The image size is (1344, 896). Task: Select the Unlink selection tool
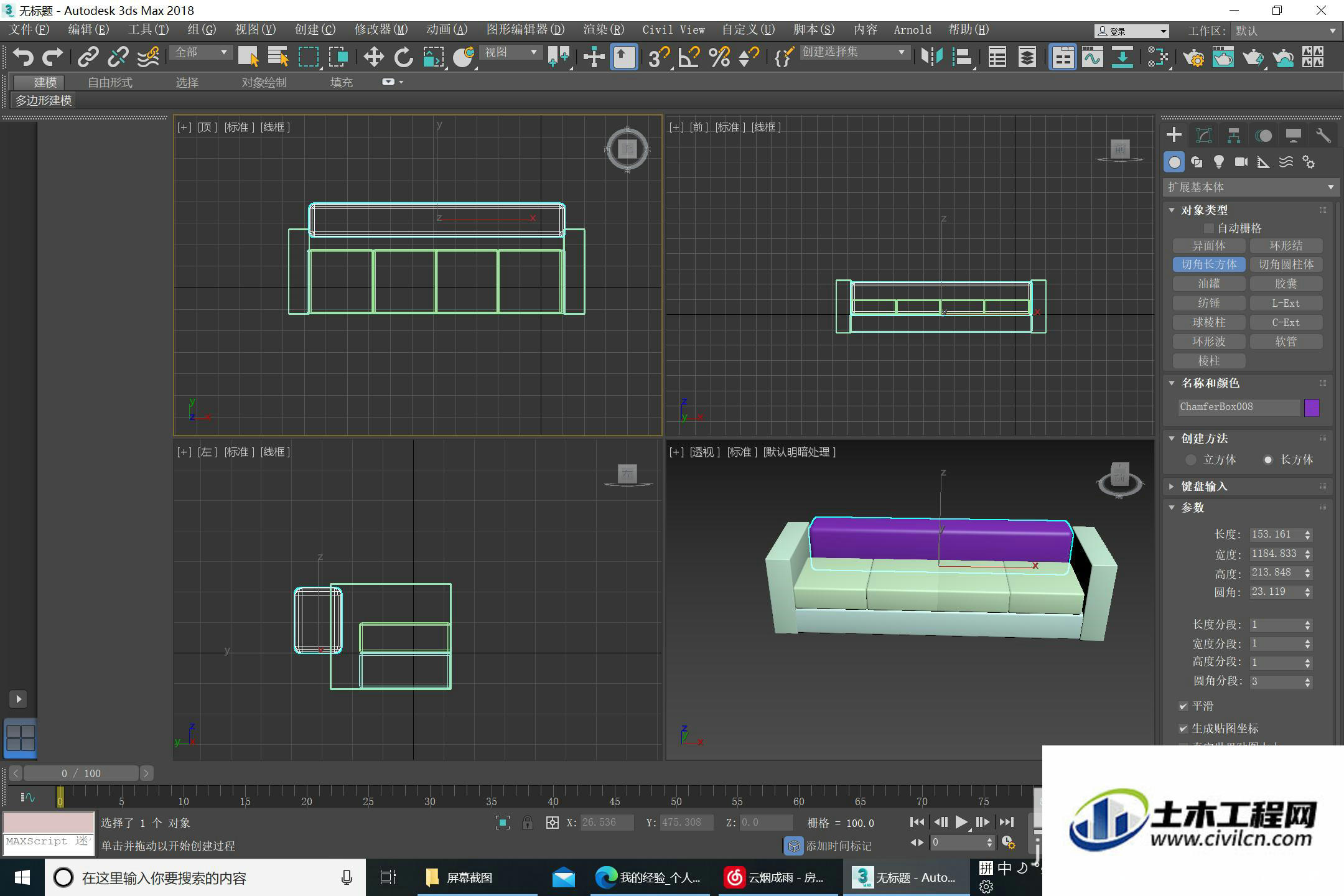pos(118,57)
